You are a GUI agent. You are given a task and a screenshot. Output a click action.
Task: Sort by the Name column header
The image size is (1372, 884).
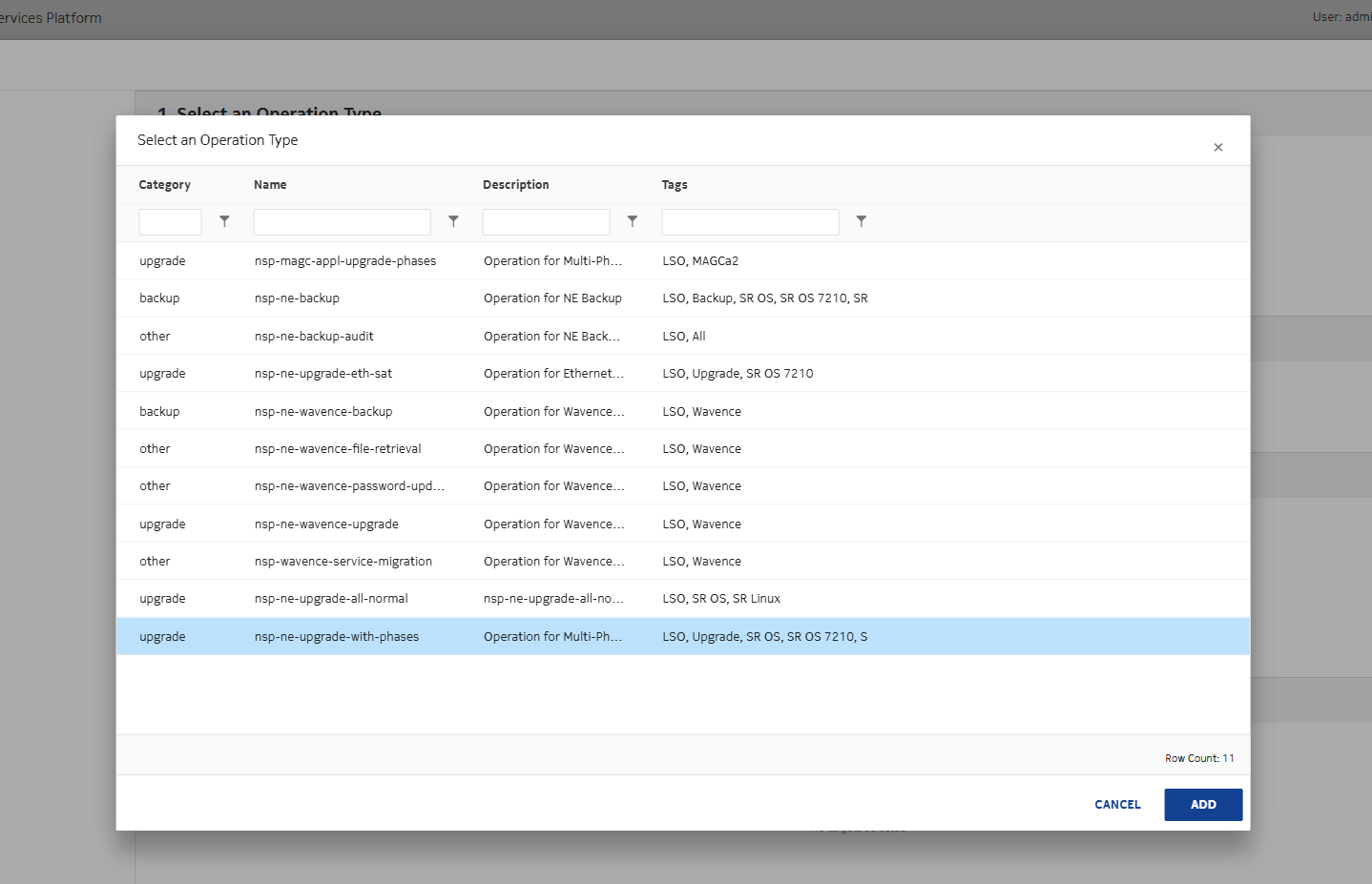click(270, 185)
